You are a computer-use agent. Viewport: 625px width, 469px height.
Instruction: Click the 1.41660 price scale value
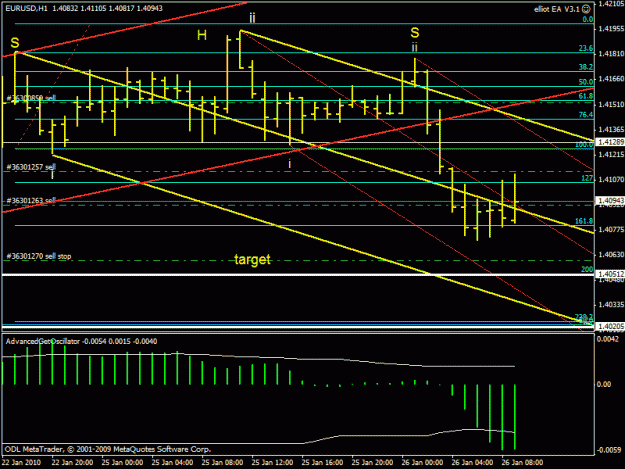tap(611, 79)
